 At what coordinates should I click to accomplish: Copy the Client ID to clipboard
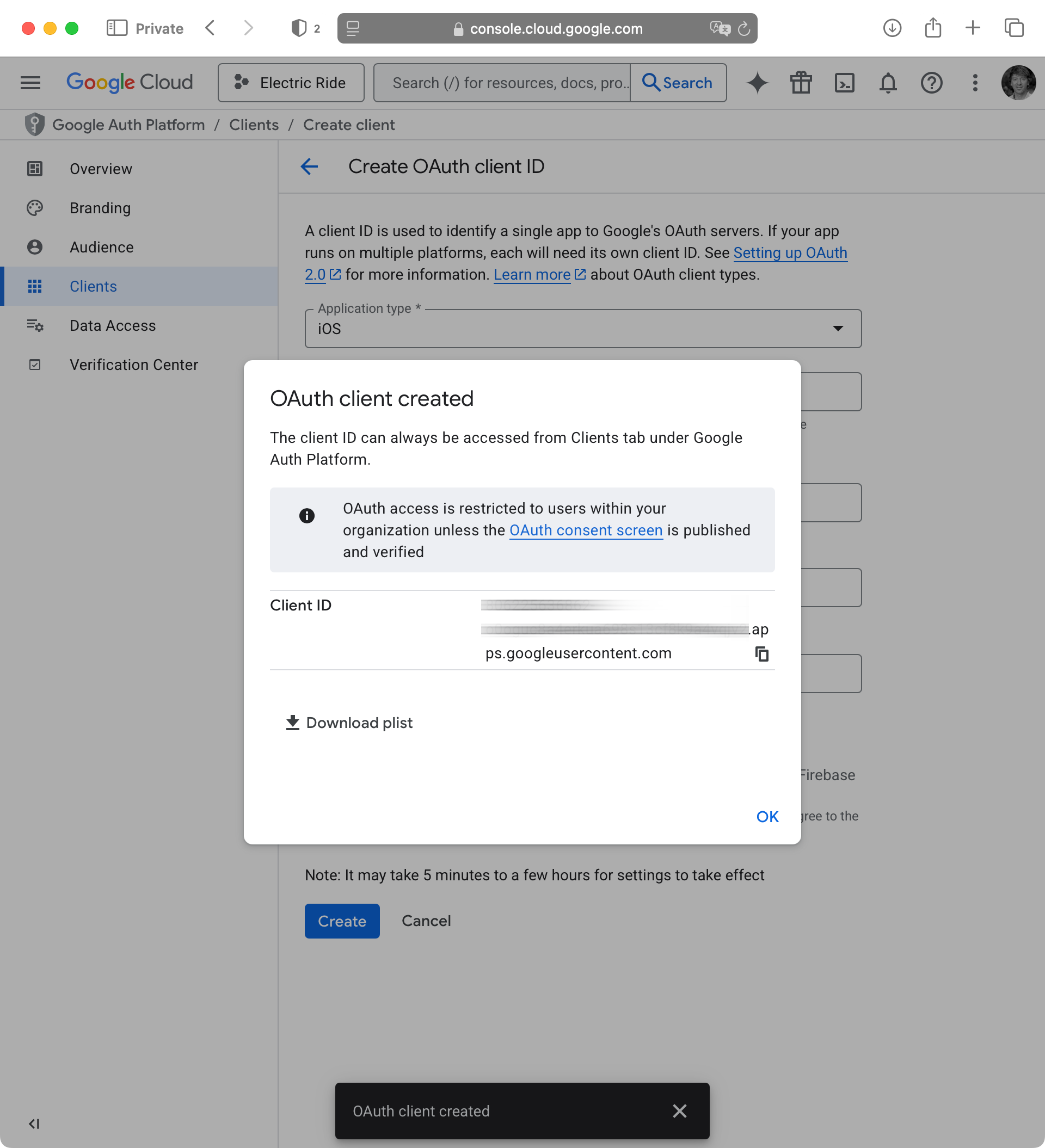[x=762, y=654]
